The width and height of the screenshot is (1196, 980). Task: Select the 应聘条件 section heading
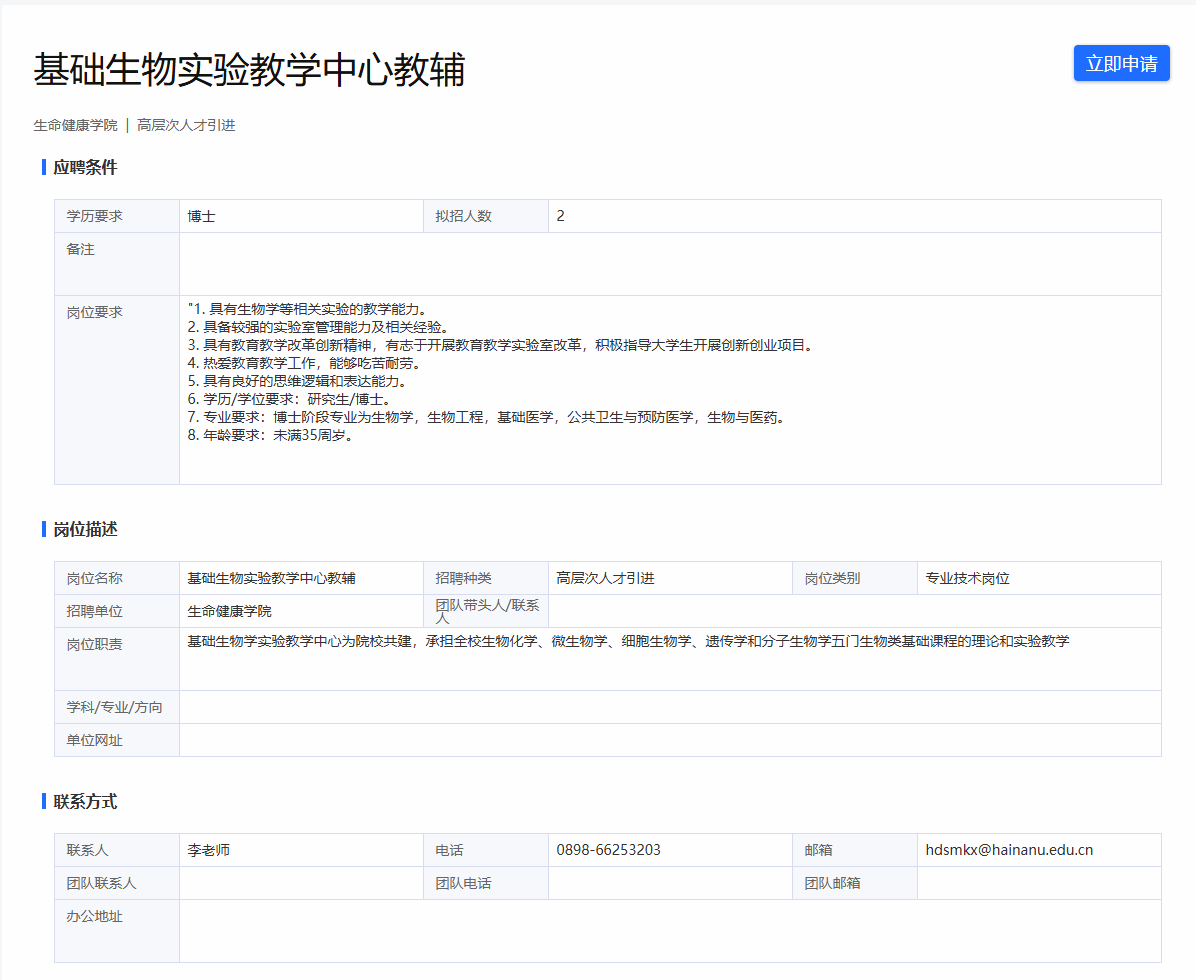click(x=85, y=167)
